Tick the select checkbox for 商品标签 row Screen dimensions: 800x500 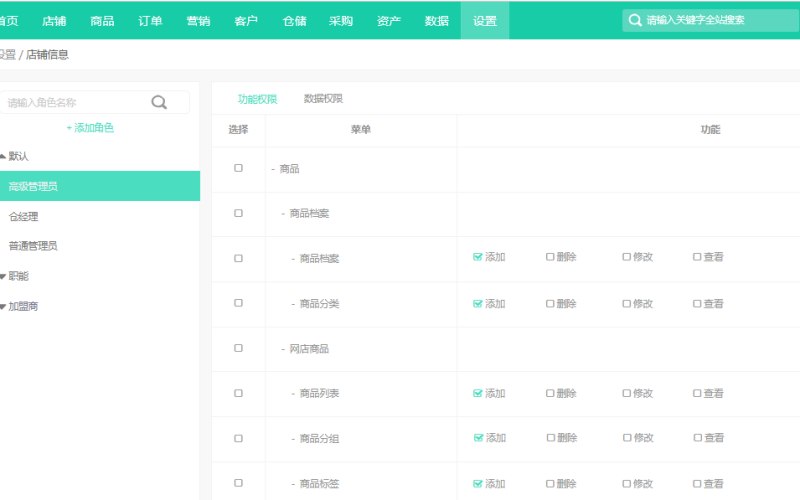[x=238, y=483]
